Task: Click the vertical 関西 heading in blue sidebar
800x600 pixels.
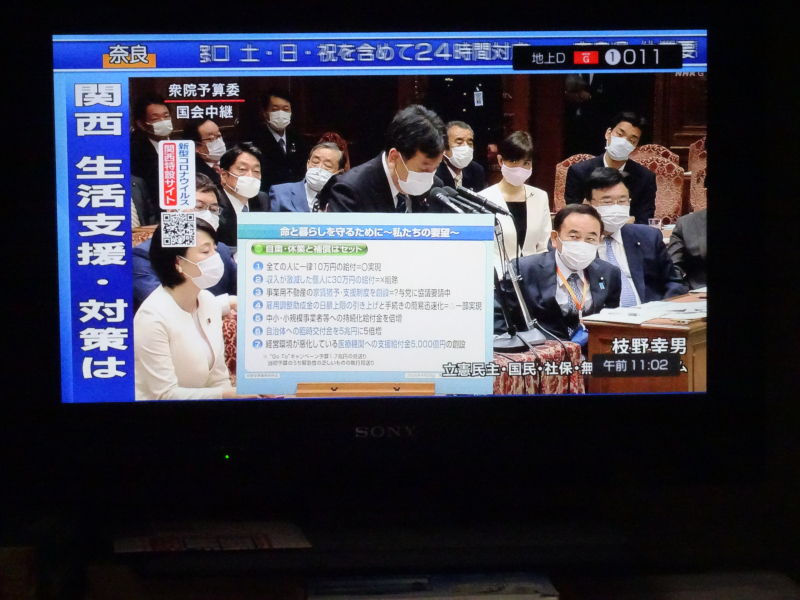Action: 99,109
